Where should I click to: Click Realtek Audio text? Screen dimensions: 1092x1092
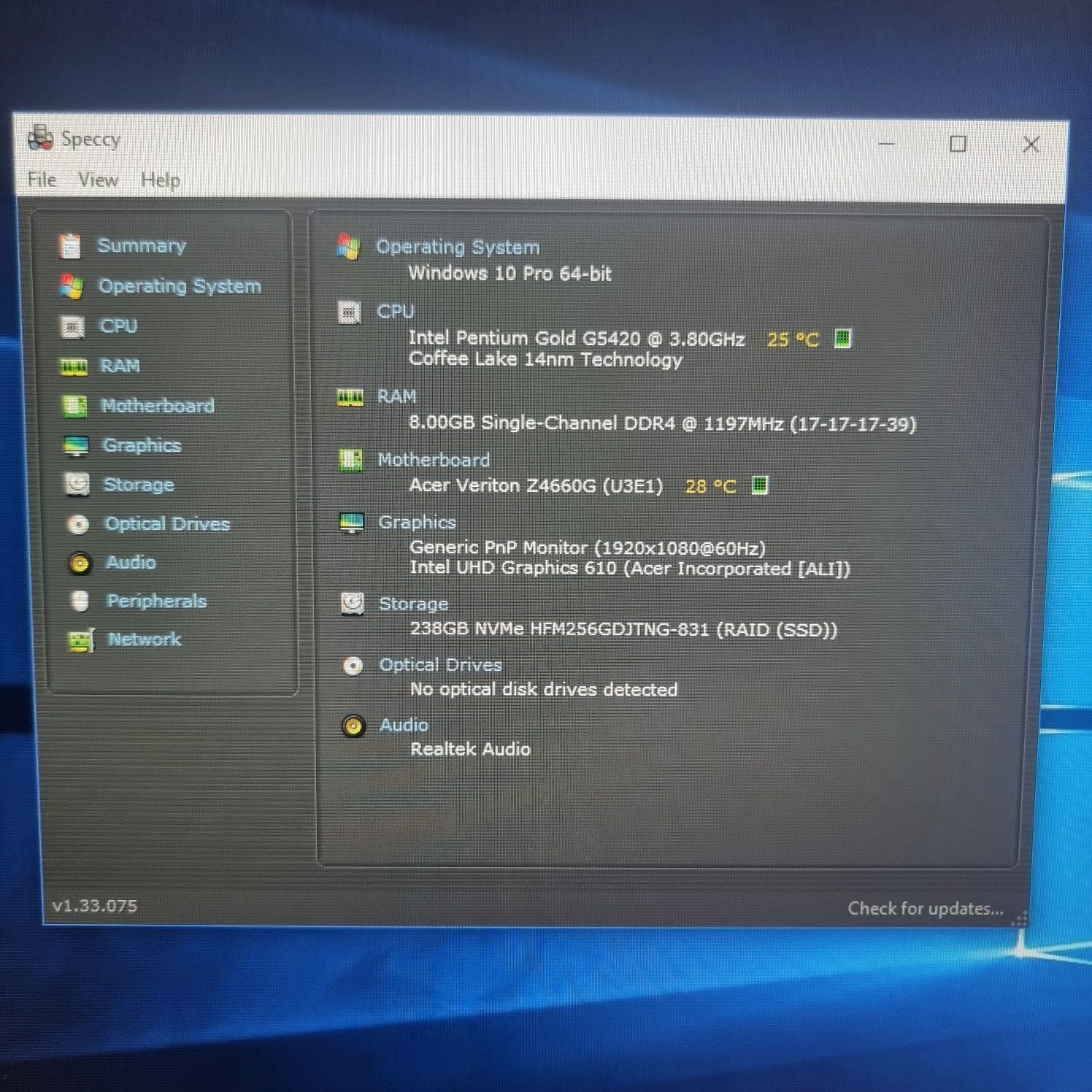click(x=471, y=749)
